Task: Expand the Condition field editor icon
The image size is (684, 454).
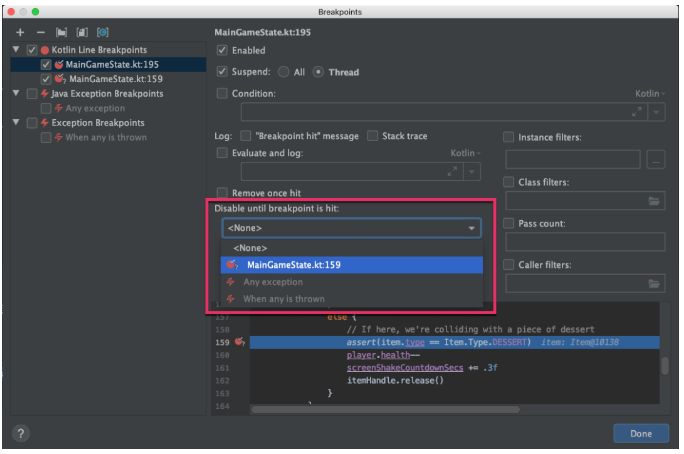Action: click(x=636, y=112)
